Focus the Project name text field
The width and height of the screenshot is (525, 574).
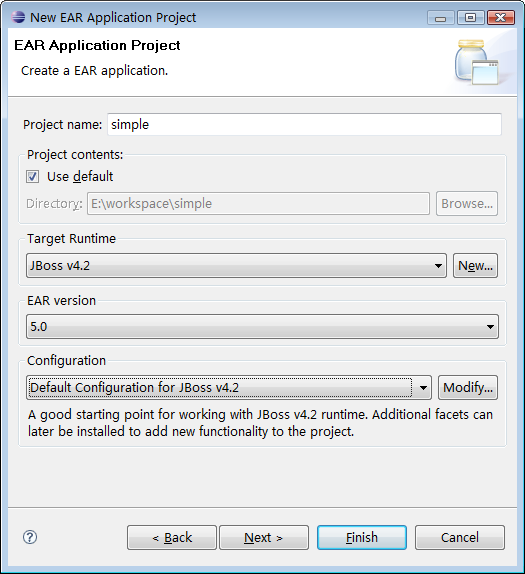click(x=304, y=124)
